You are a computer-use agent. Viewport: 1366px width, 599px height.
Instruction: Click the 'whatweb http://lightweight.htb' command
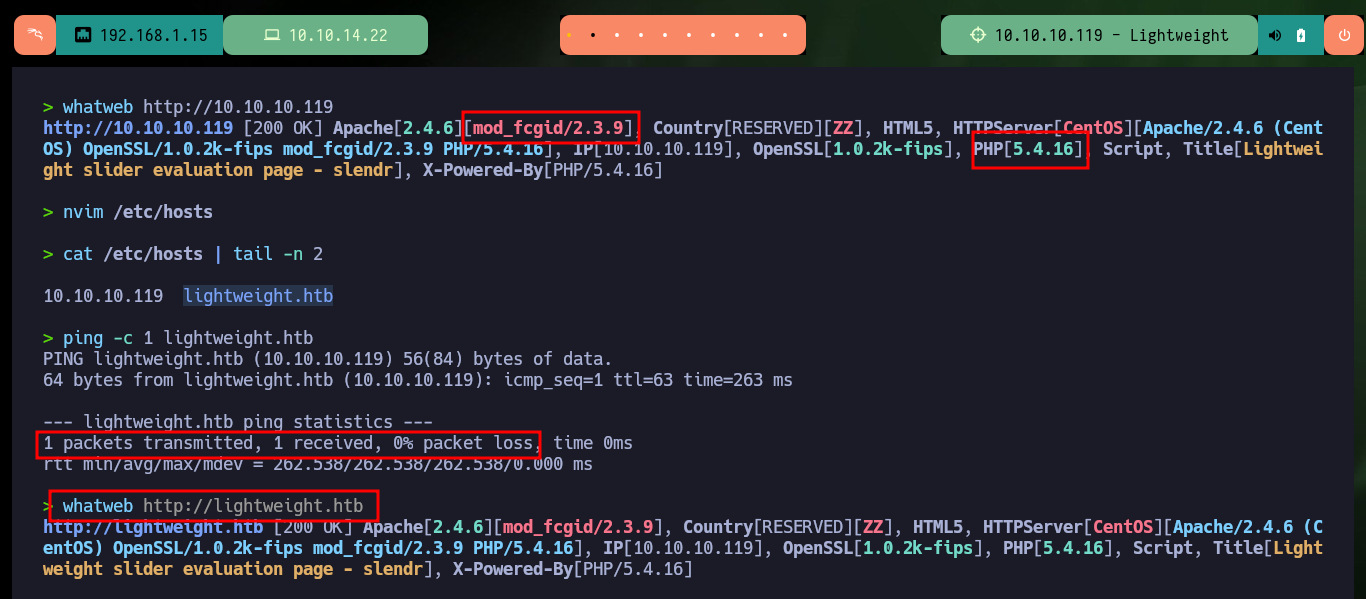click(213, 506)
